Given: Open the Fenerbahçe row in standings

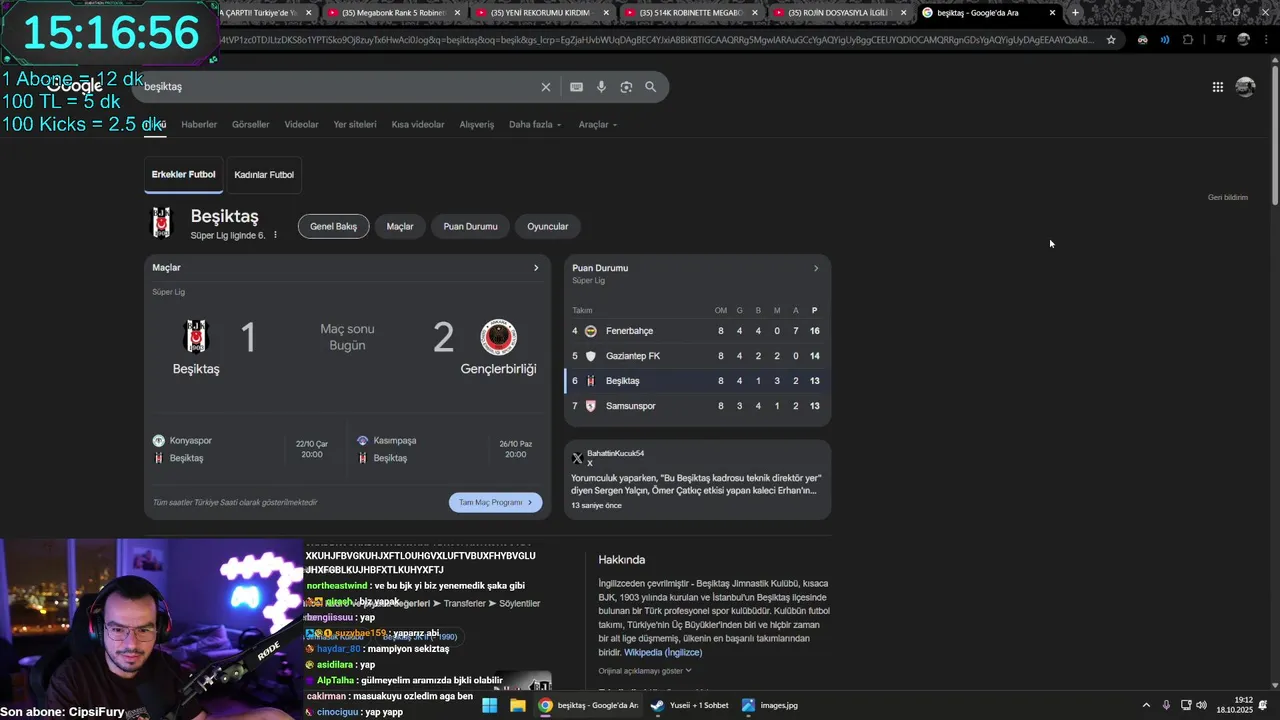Looking at the screenshot, I should point(697,331).
